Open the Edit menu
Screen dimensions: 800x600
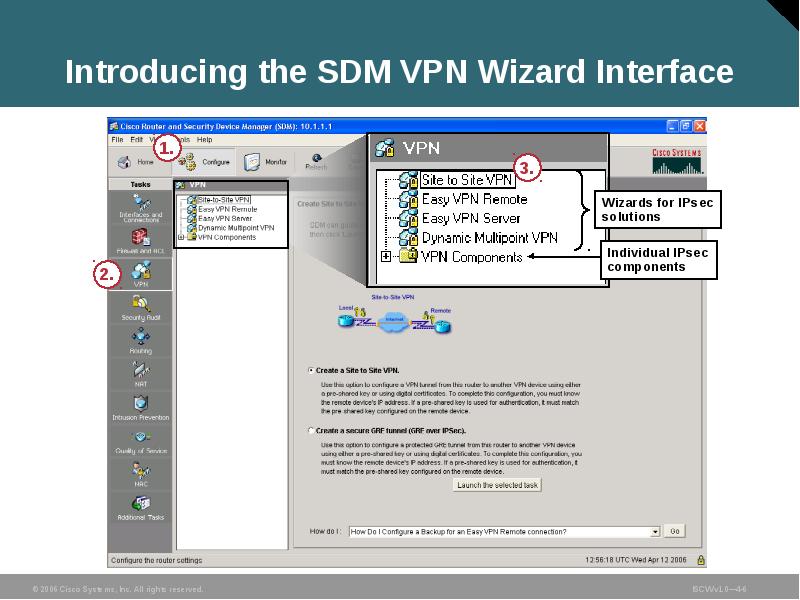[136, 140]
